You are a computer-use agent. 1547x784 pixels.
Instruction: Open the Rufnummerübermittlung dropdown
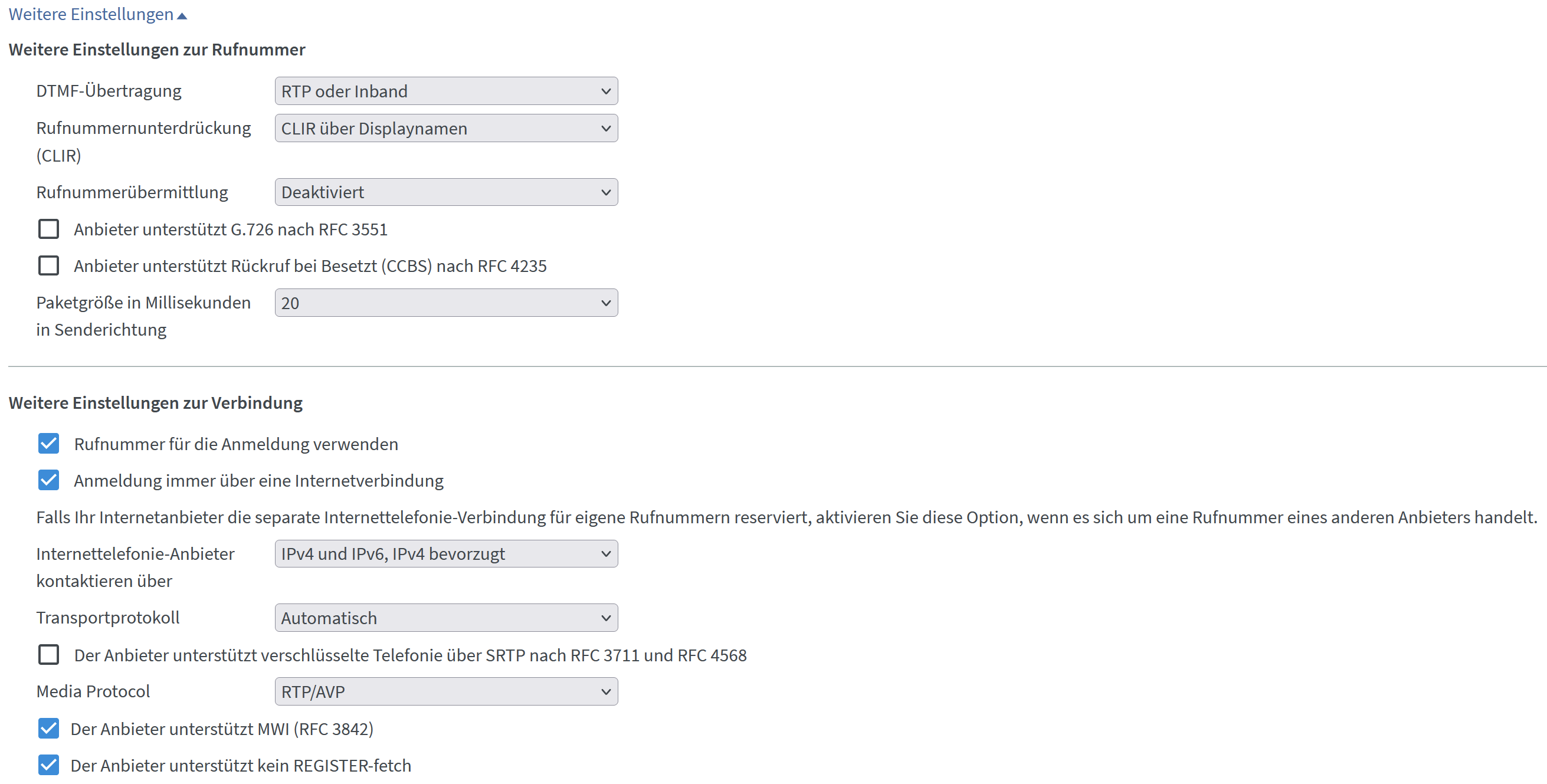[x=446, y=192]
